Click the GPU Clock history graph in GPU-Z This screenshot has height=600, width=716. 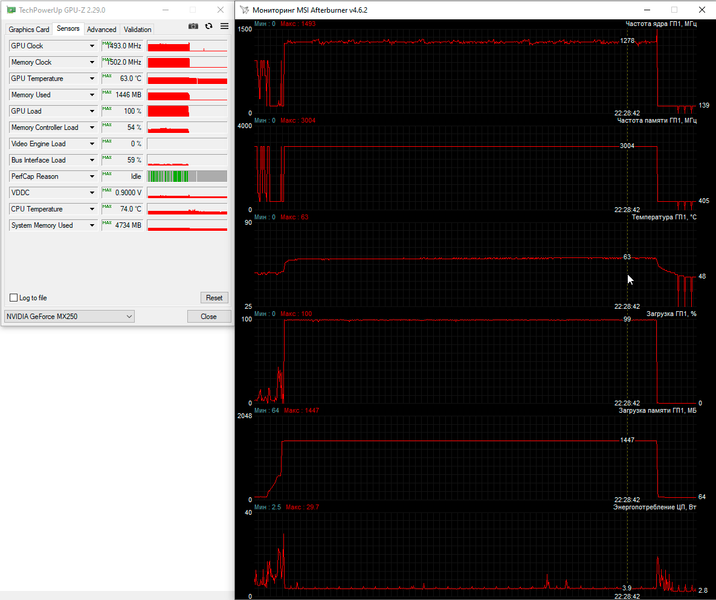click(x=187, y=46)
